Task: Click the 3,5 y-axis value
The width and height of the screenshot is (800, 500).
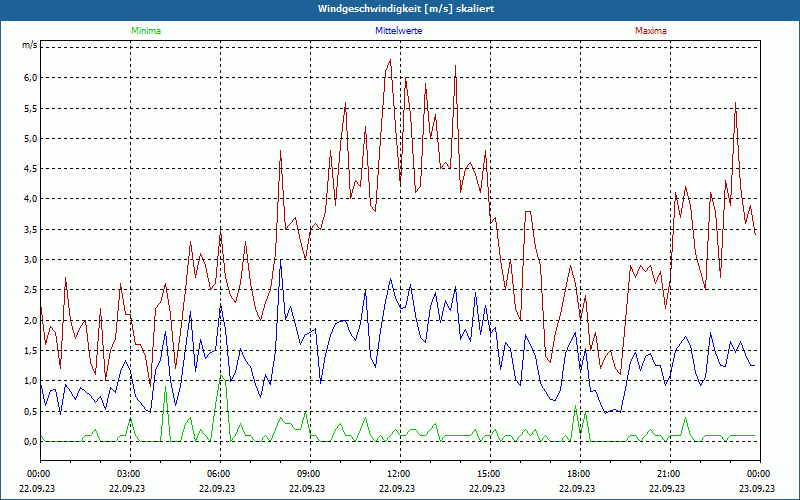Action: (x=31, y=230)
